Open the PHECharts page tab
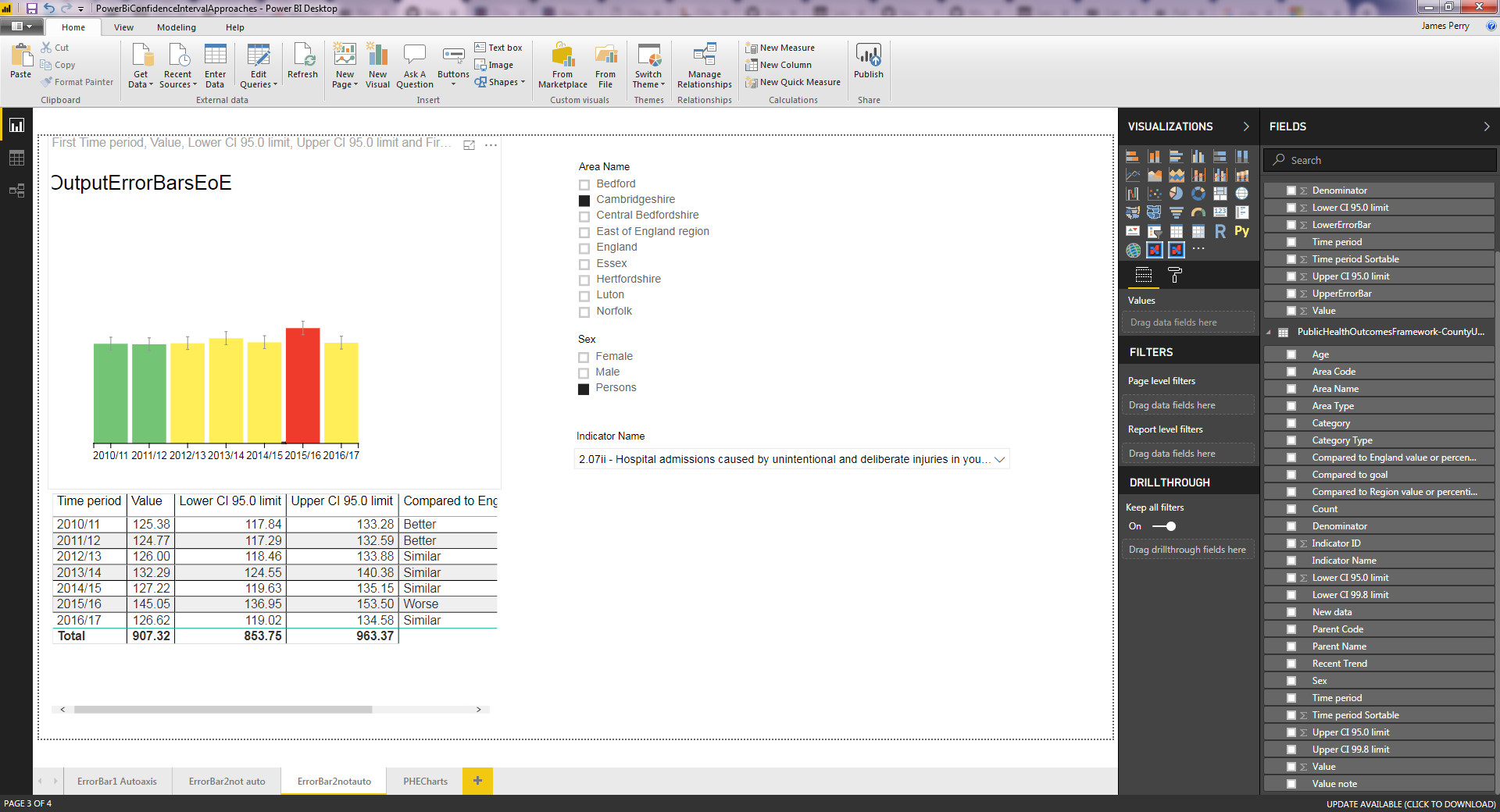The image size is (1500, 812). click(x=424, y=782)
